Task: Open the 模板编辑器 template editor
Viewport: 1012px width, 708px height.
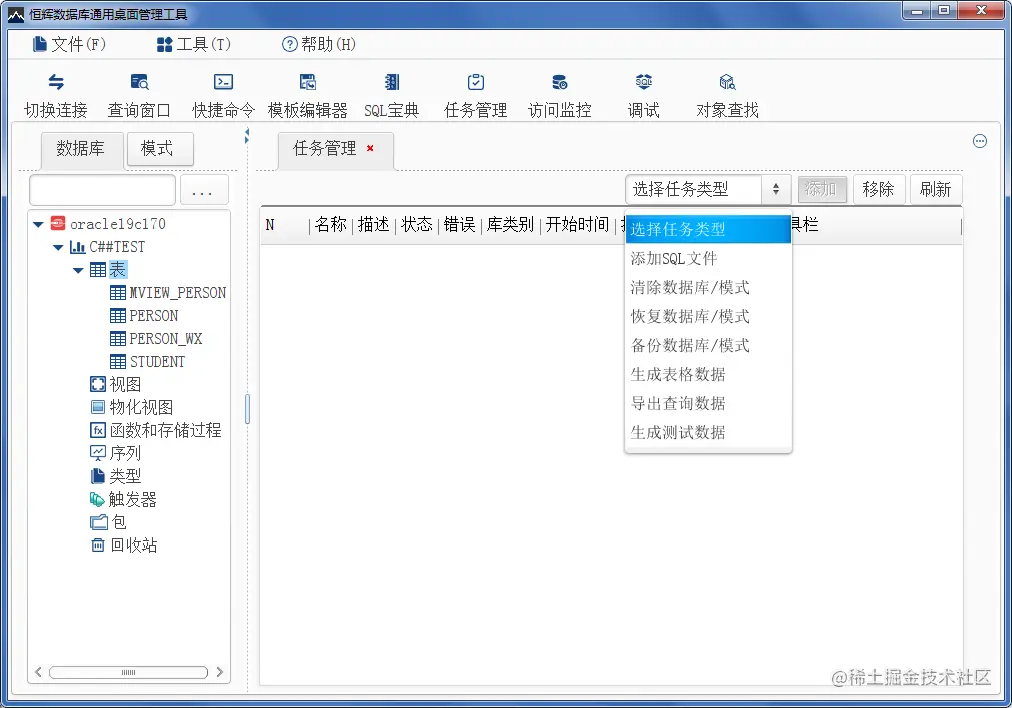Action: pos(308,82)
